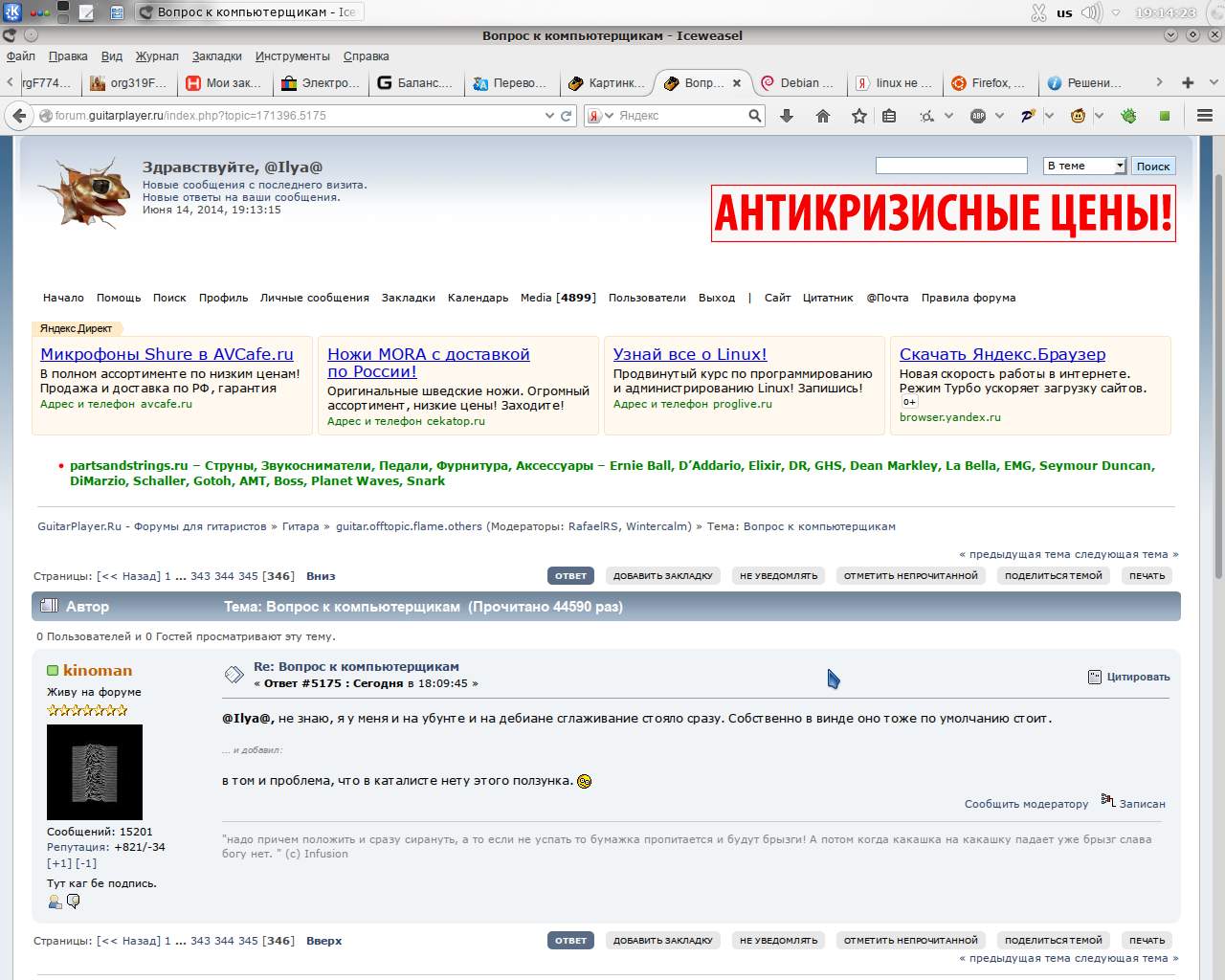Show bookmarks list icon

pos(889,116)
